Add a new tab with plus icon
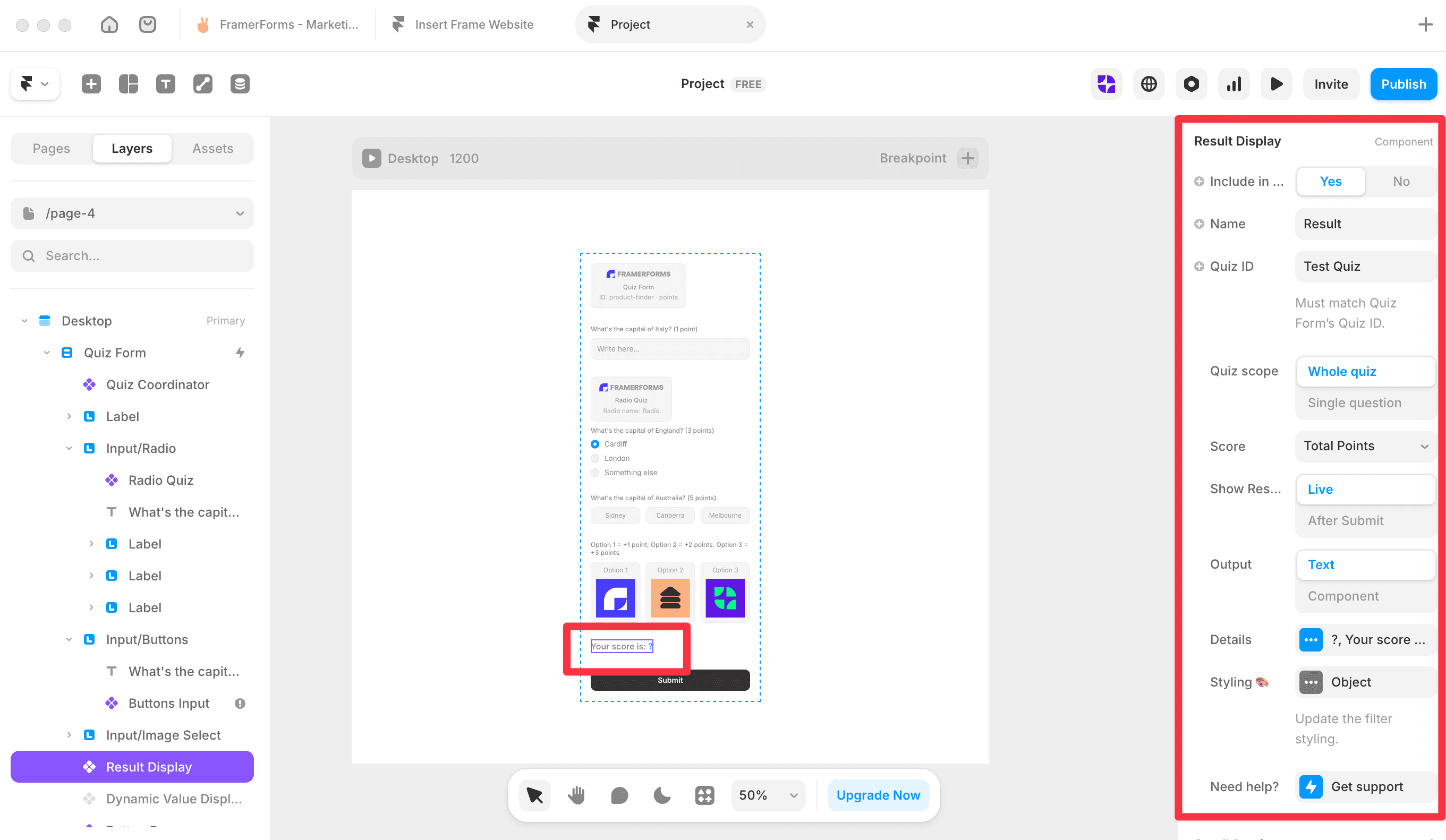 [x=1425, y=24]
